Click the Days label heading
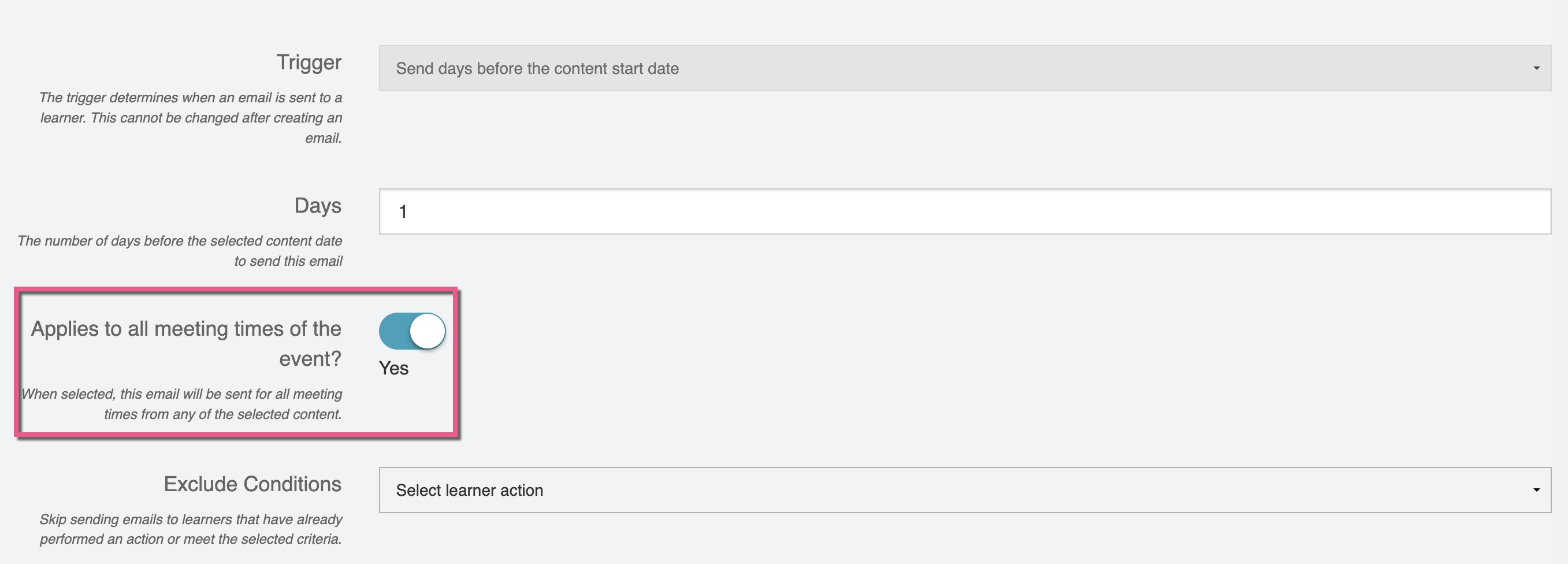1568x564 pixels. pyautogui.click(x=317, y=206)
